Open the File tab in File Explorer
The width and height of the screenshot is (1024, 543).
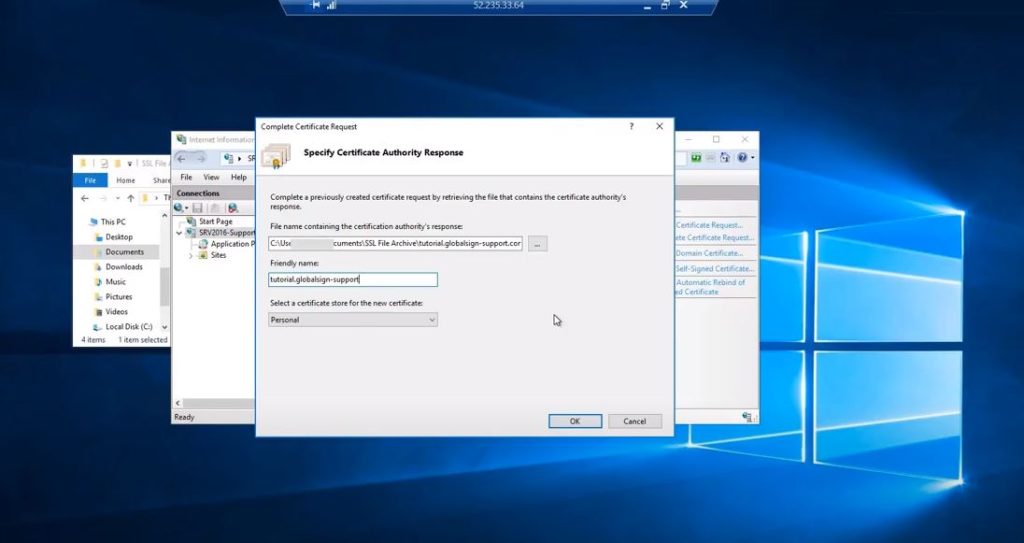[90, 180]
